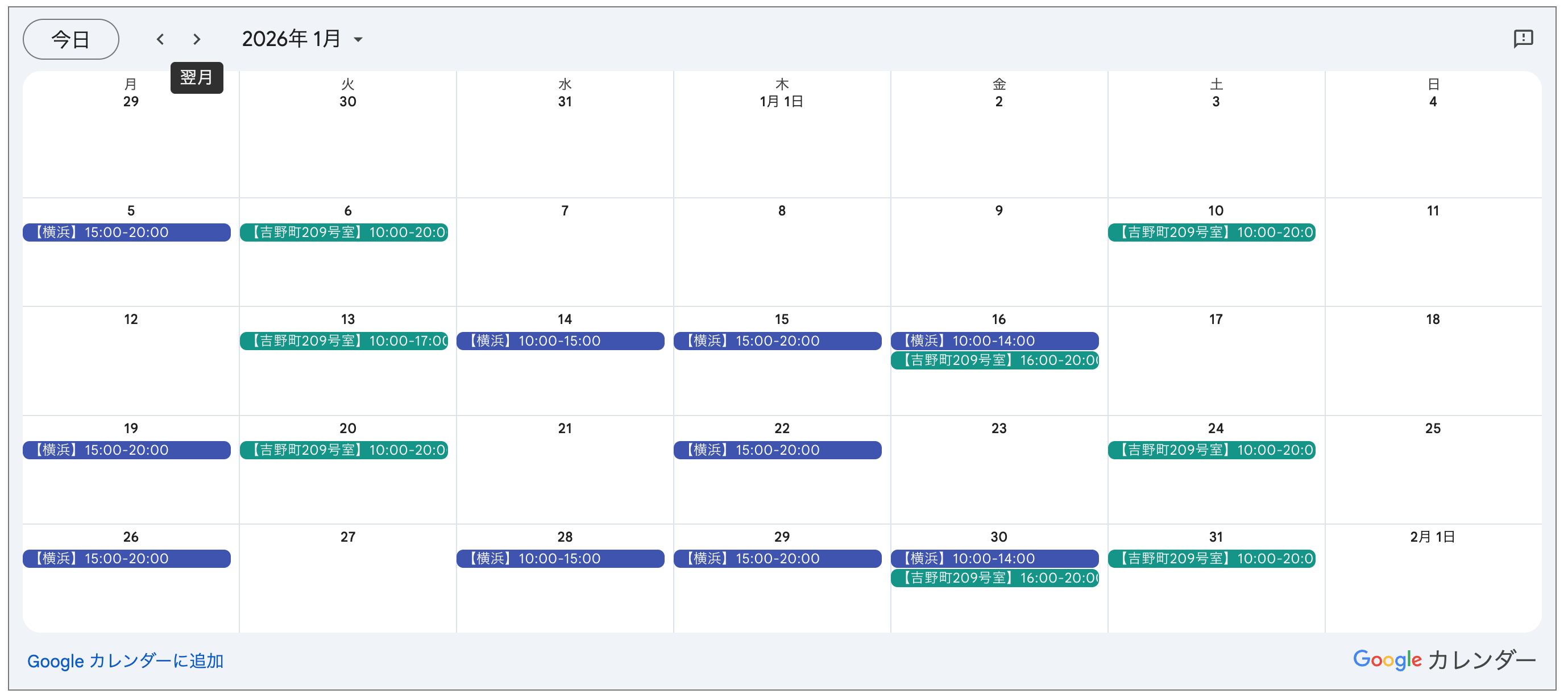This screenshot has height=698, width=1568.
Task: Open the 吉野町209号室 event on the 24th
Action: [1212, 450]
